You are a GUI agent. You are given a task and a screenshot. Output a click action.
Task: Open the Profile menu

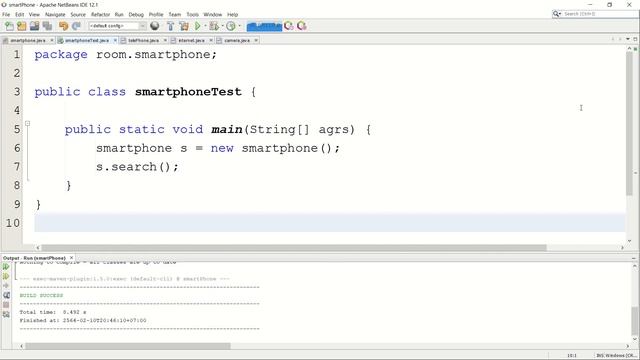tap(156, 14)
